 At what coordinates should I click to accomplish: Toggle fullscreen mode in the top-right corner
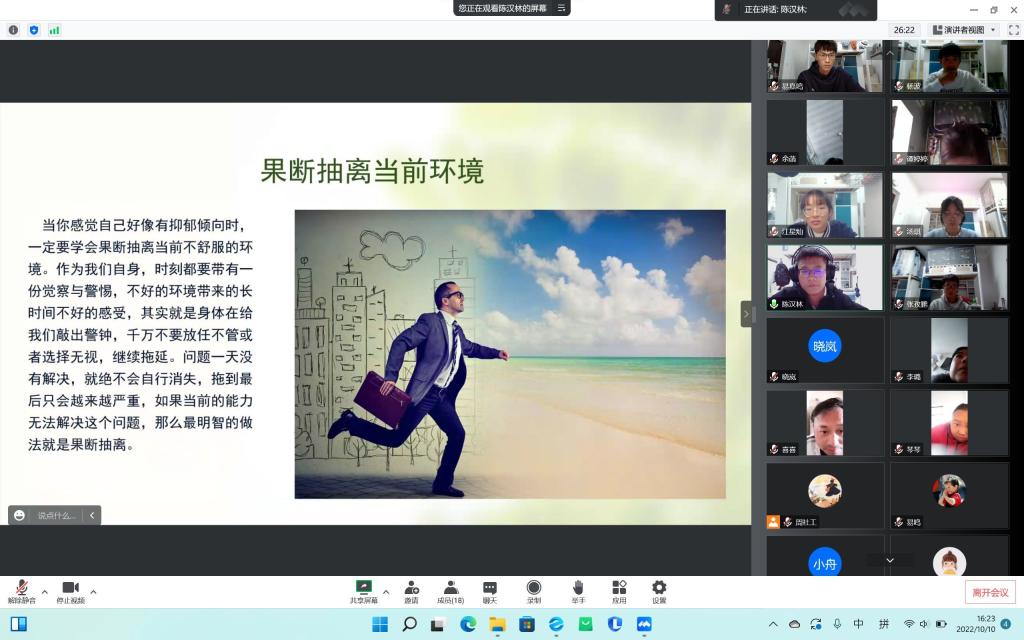pyautogui.click(x=1013, y=30)
